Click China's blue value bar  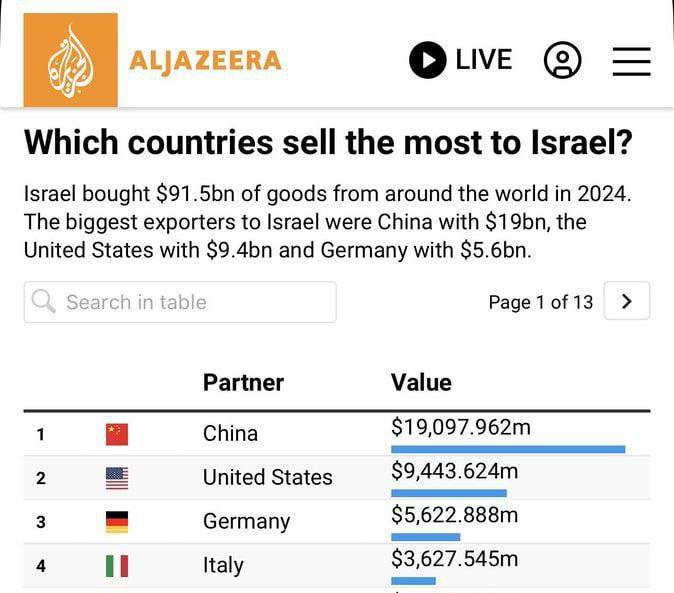[508, 449]
